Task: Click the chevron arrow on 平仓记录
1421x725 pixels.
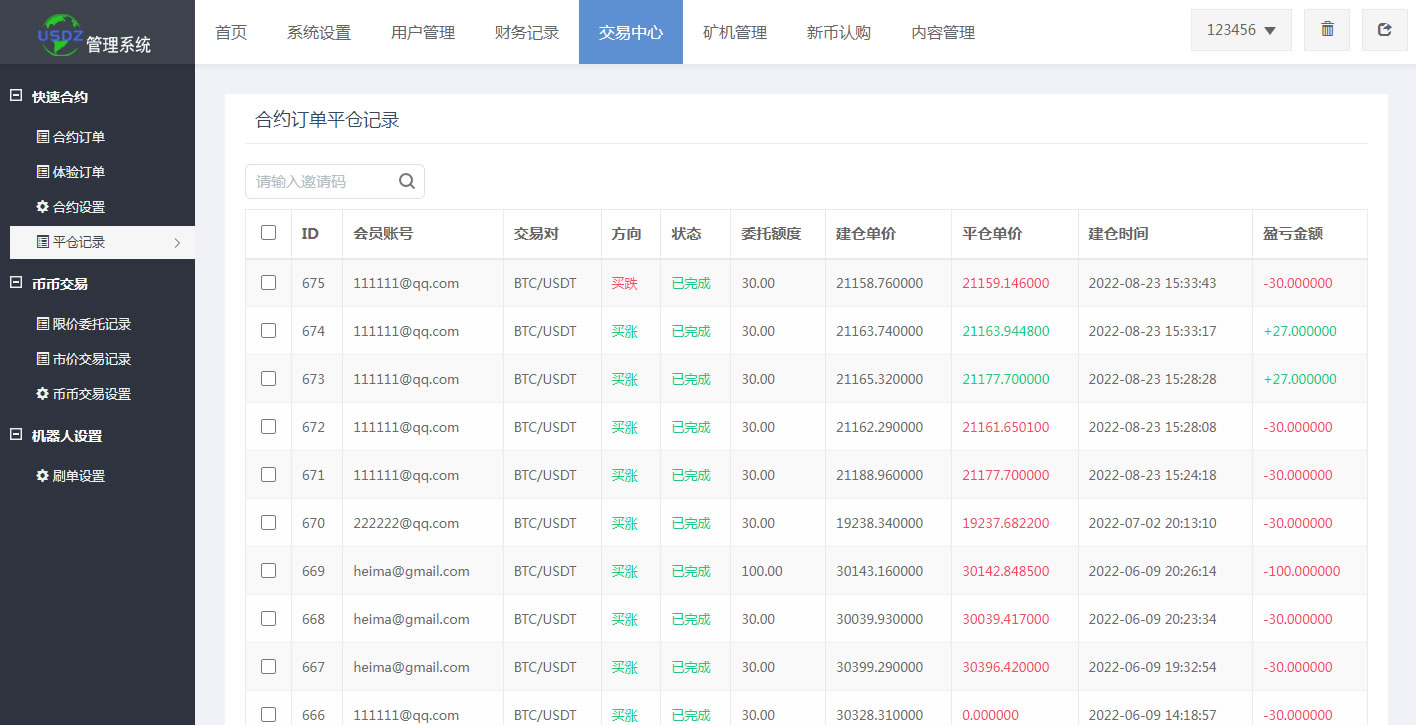Action: [177, 242]
